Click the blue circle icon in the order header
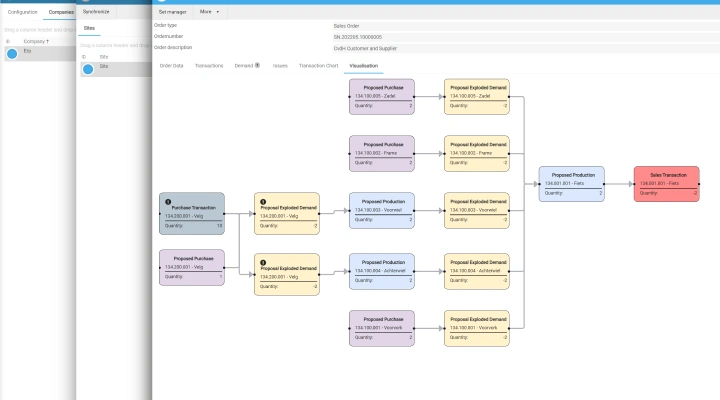The image size is (720, 400). pyautogui.click(x=161, y=1)
